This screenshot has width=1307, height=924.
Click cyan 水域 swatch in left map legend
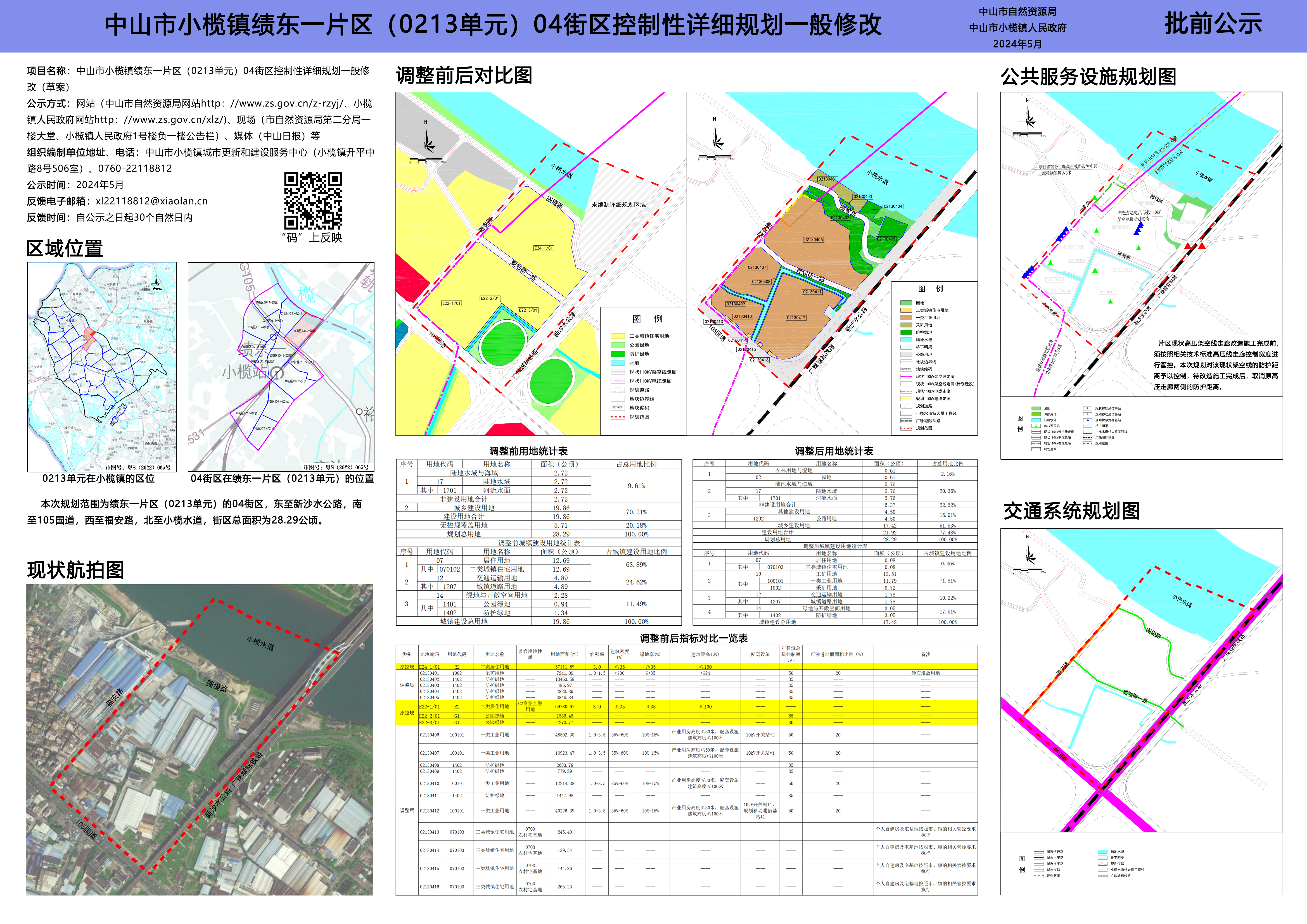618,363
